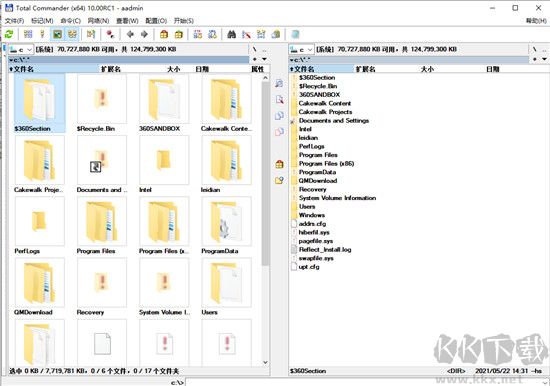Screen dimensions: 550x386
Task: Select the Program Files folder thumbnail
Action: [x=102, y=225]
